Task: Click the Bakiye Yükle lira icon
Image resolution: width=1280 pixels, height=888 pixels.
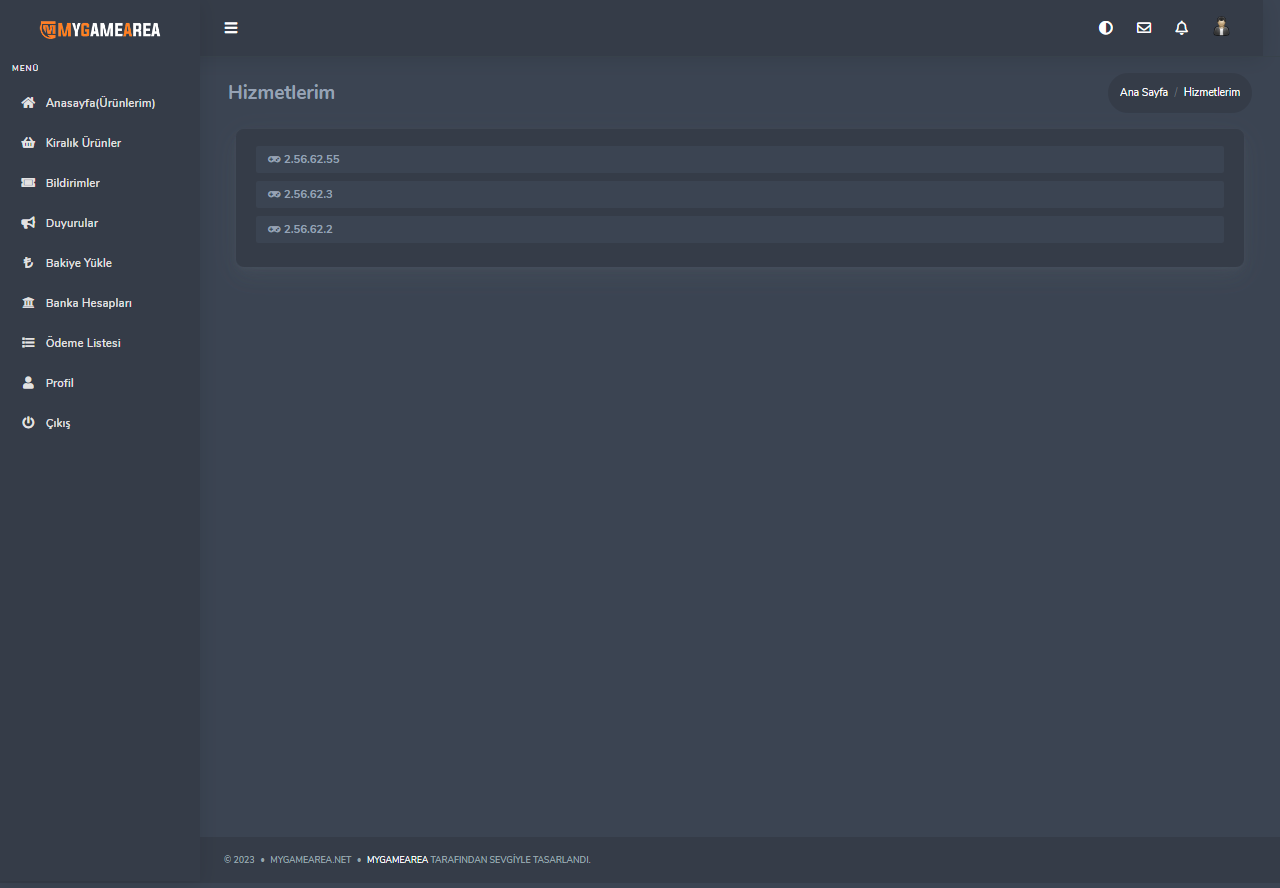Action: coord(28,263)
